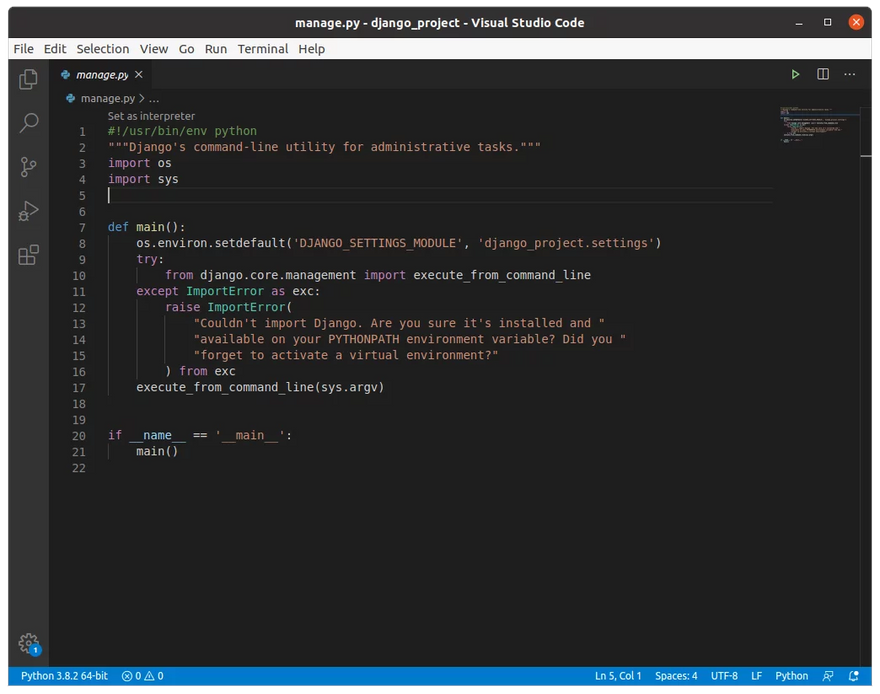The image size is (880, 694).
Task: Click the Set as interpreter link
Action: [151, 116]
